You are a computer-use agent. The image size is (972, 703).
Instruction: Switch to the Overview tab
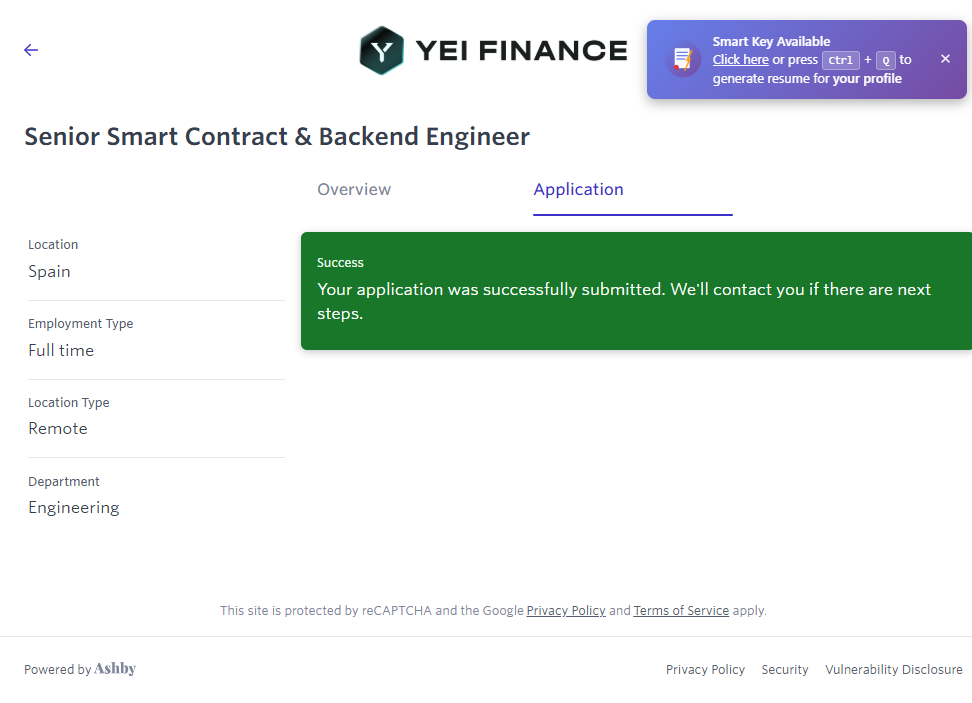coord(354,189)
